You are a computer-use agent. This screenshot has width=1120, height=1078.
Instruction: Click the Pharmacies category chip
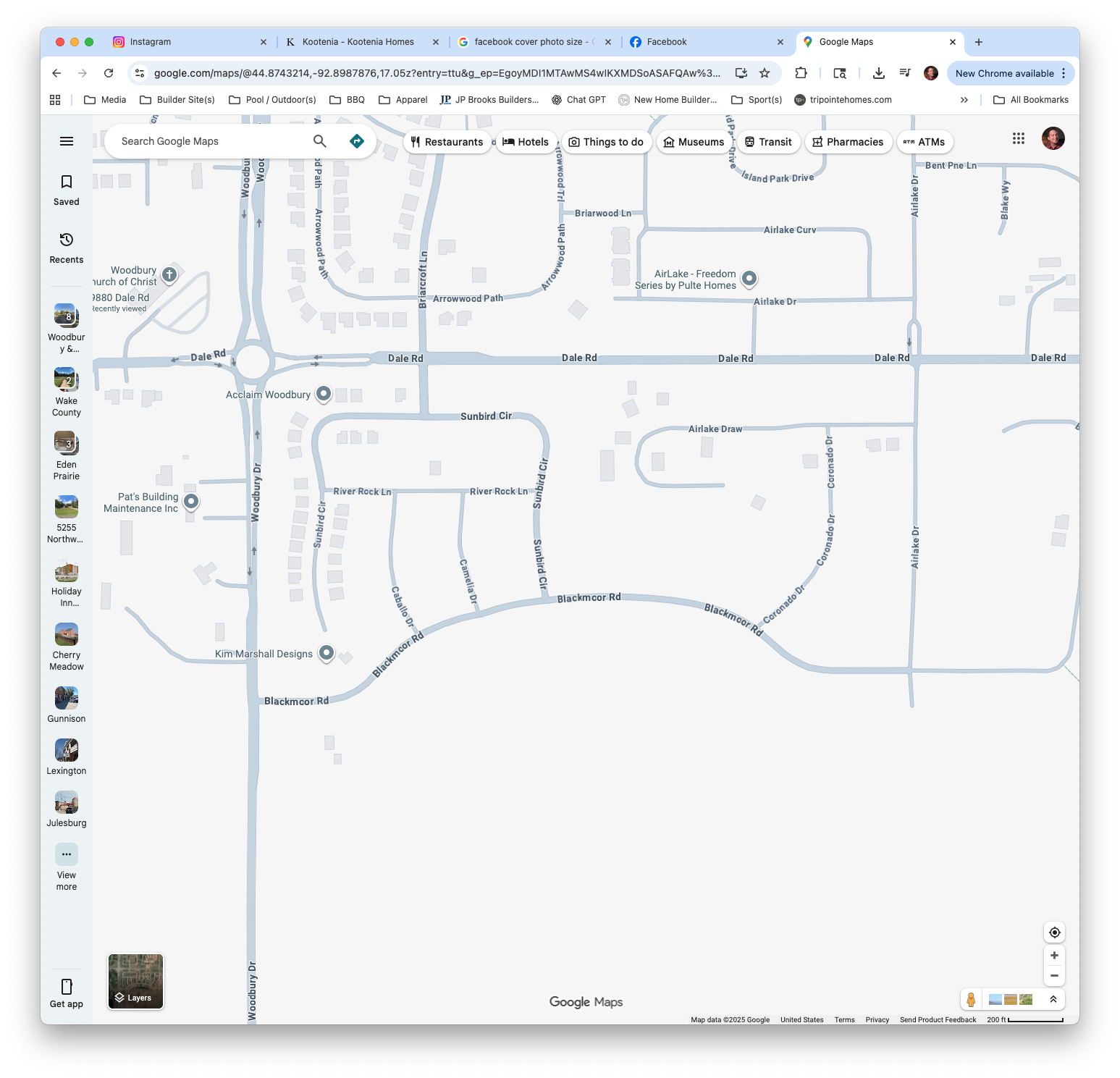pyautogui.click(x=848, y=142)
